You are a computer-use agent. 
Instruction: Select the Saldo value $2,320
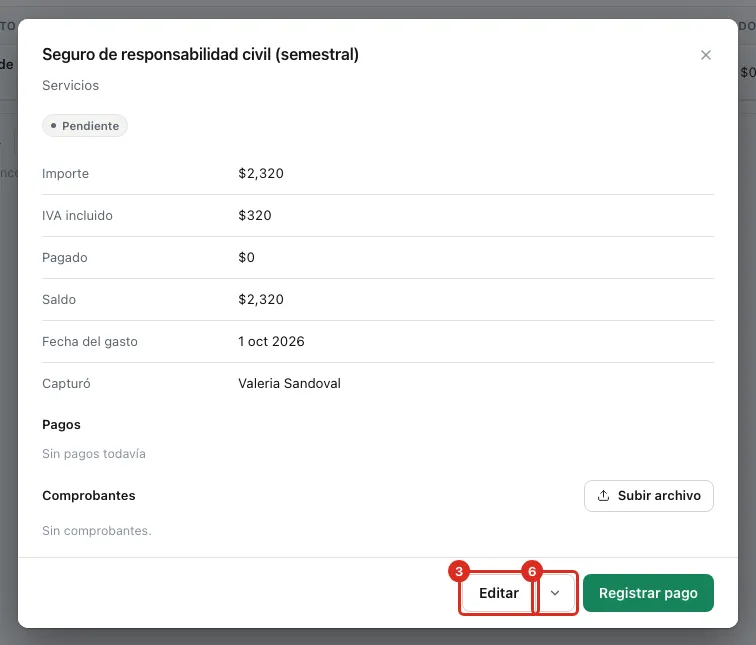point(261,299)
